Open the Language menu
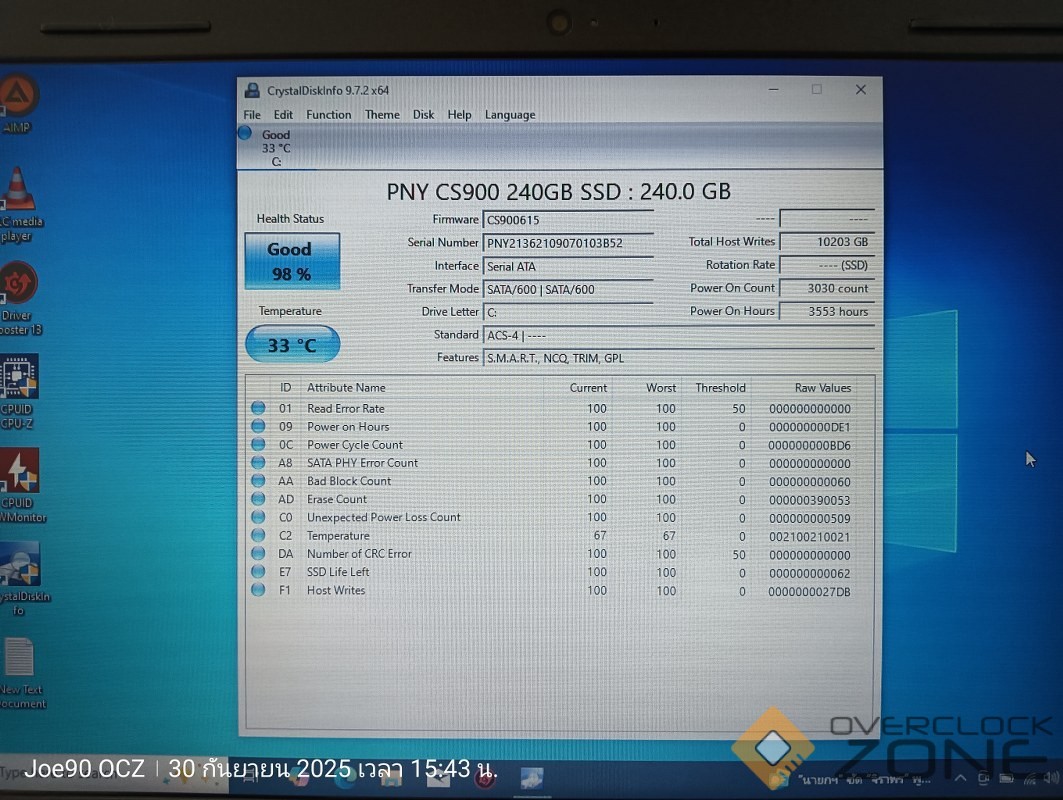 pos(510,115)
